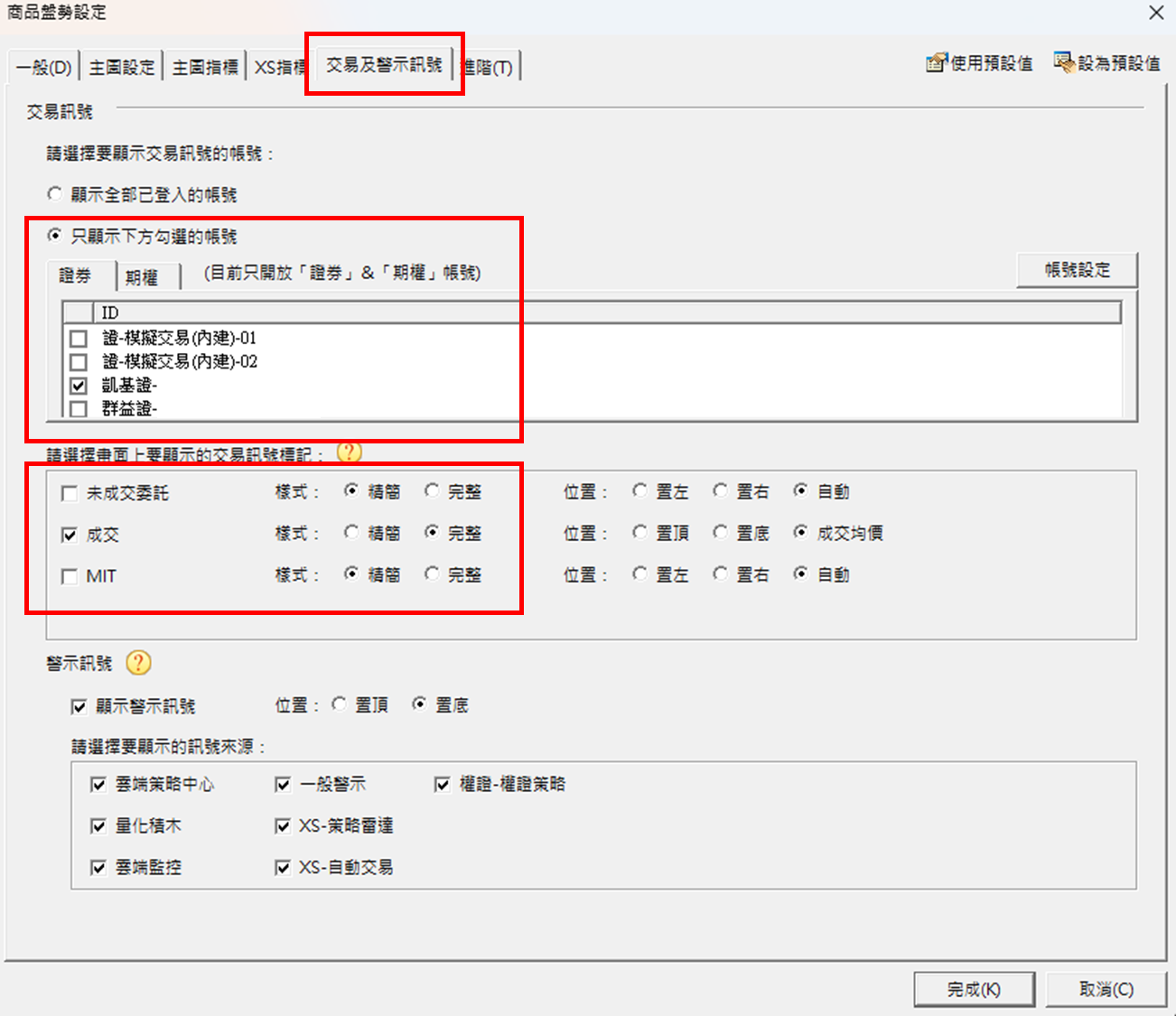Set 成交 style to 精簡
This screenshot has width=1176, height=1016.
point(351,532)
